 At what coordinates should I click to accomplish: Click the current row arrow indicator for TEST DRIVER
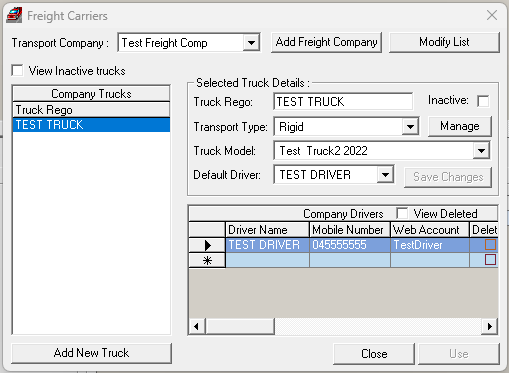tap(207, 245)
